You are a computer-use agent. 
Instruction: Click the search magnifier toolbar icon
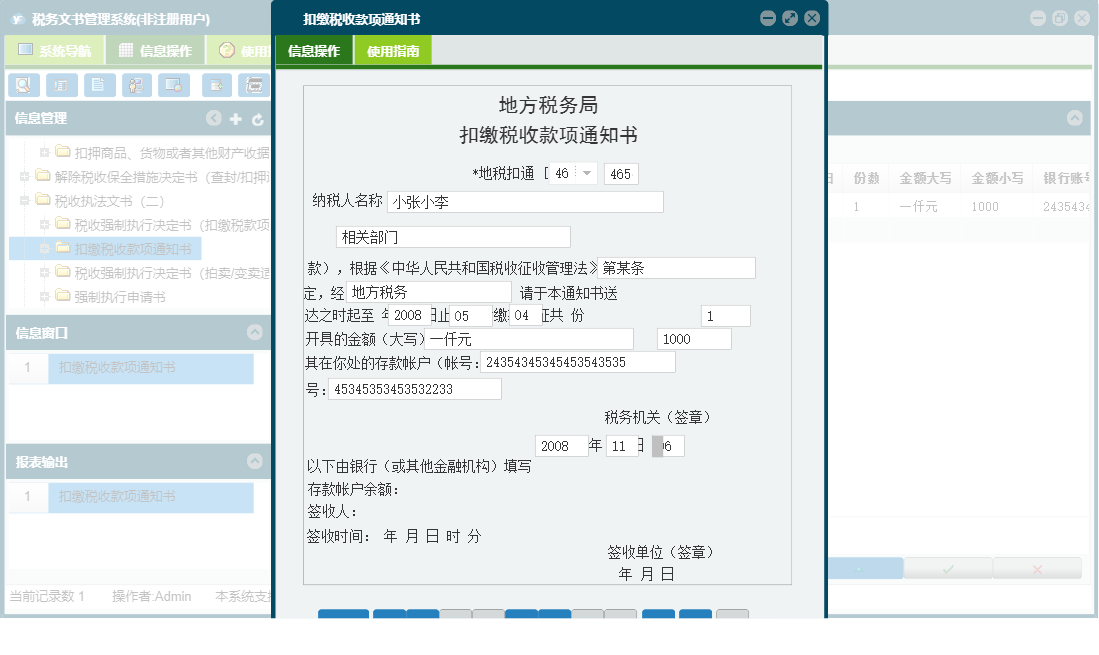pyautogui.click(x=24, y=85)
